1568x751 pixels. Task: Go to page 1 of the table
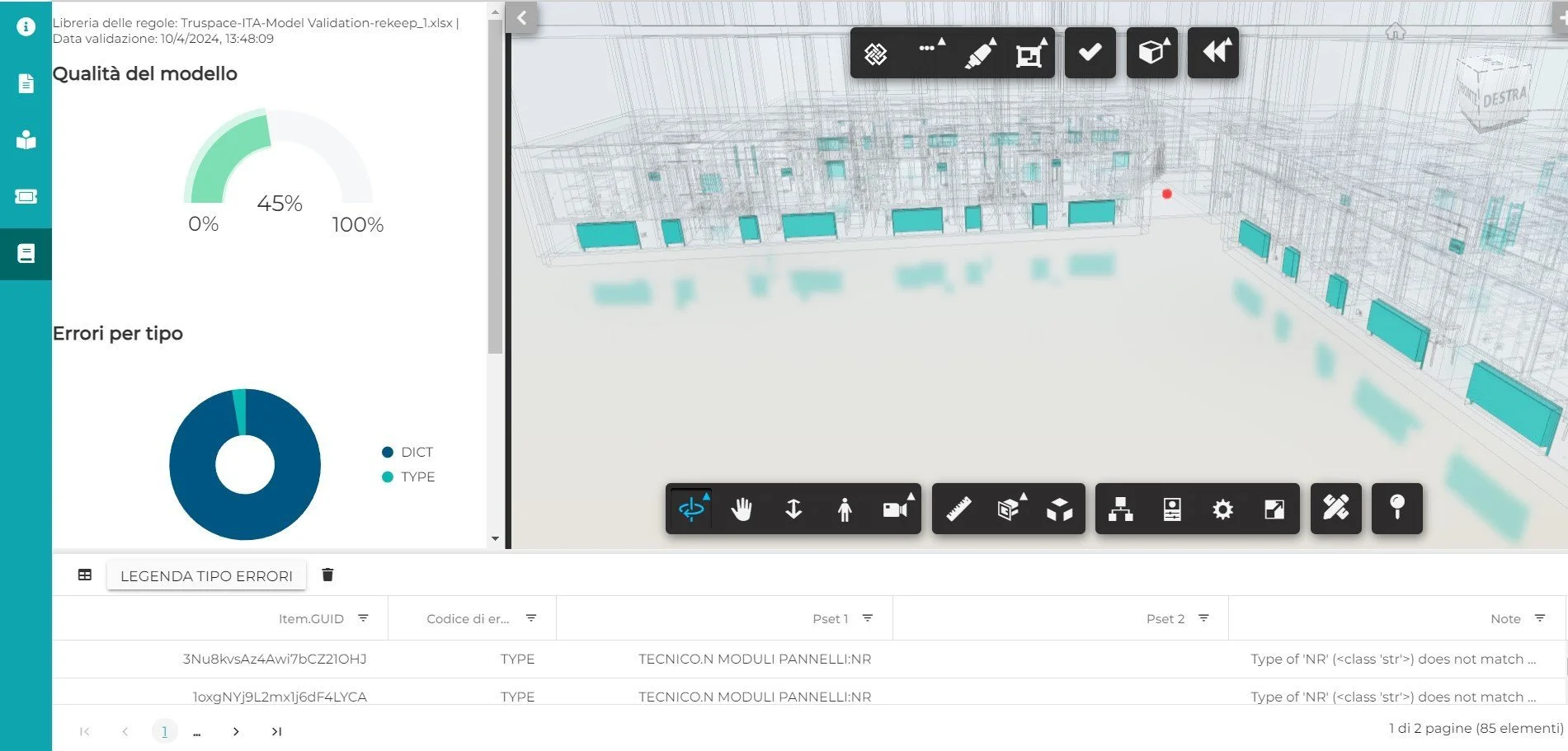tap(164, 731)
